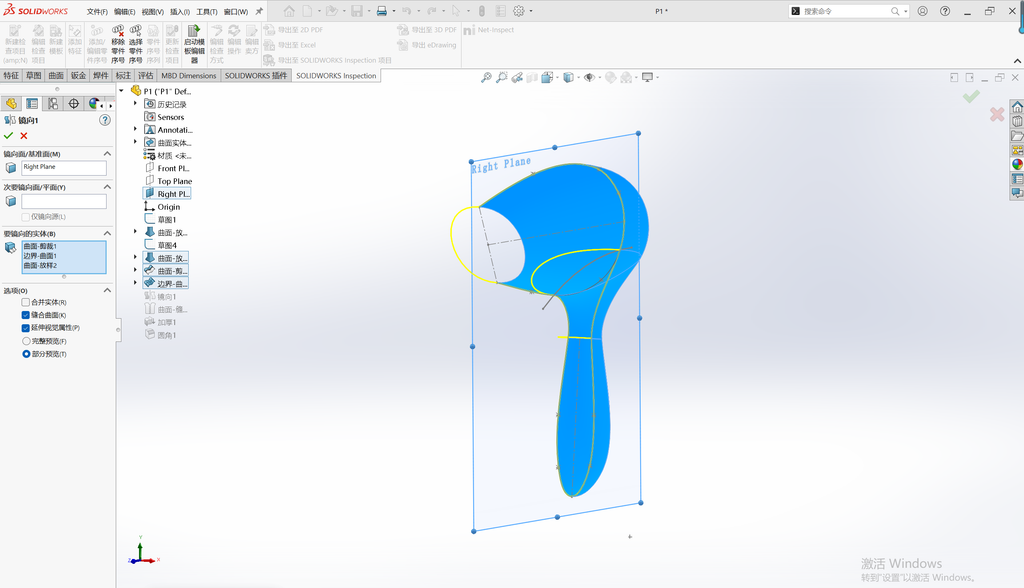Click the Zoom to Fit magnifier icon

[x=486, y=77]
